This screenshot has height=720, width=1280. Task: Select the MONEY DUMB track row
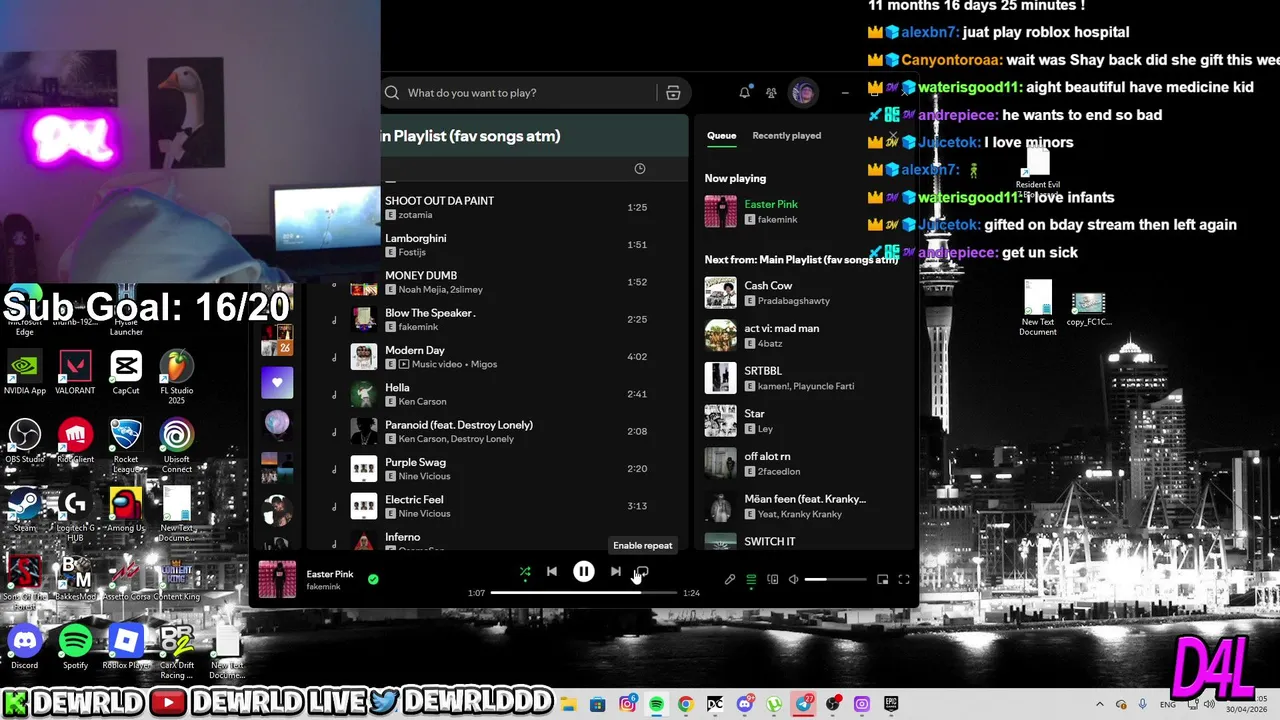(x=500, y=282)
